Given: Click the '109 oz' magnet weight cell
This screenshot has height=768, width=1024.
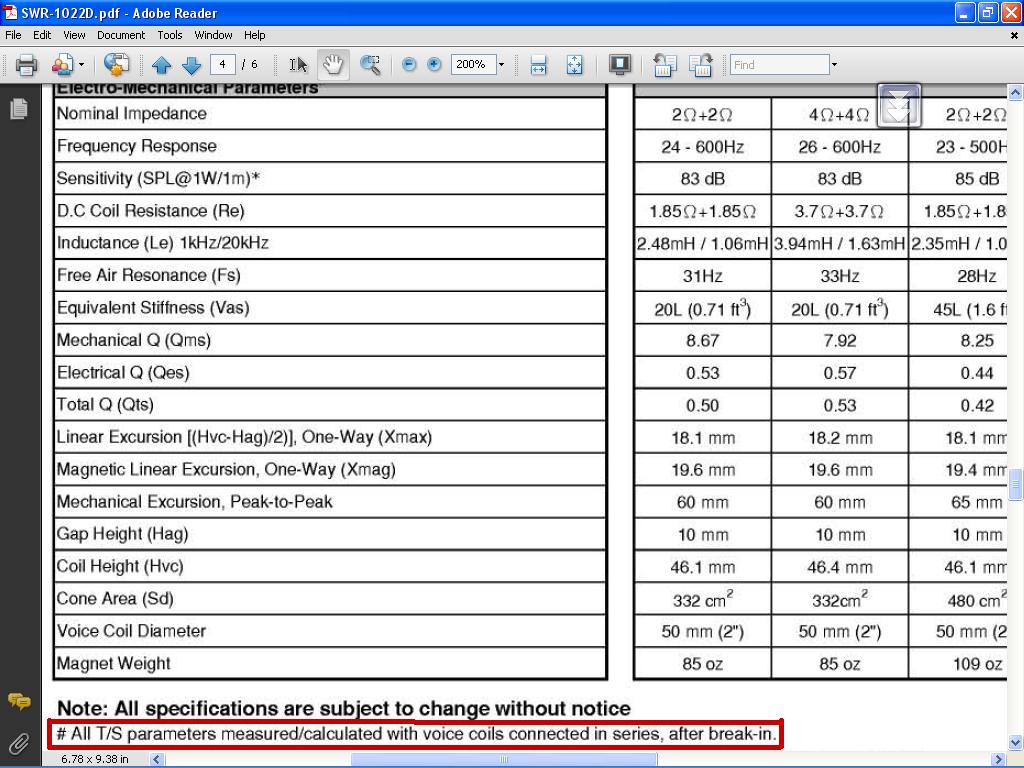Looking at the screenshot, I should click(977, 664).
